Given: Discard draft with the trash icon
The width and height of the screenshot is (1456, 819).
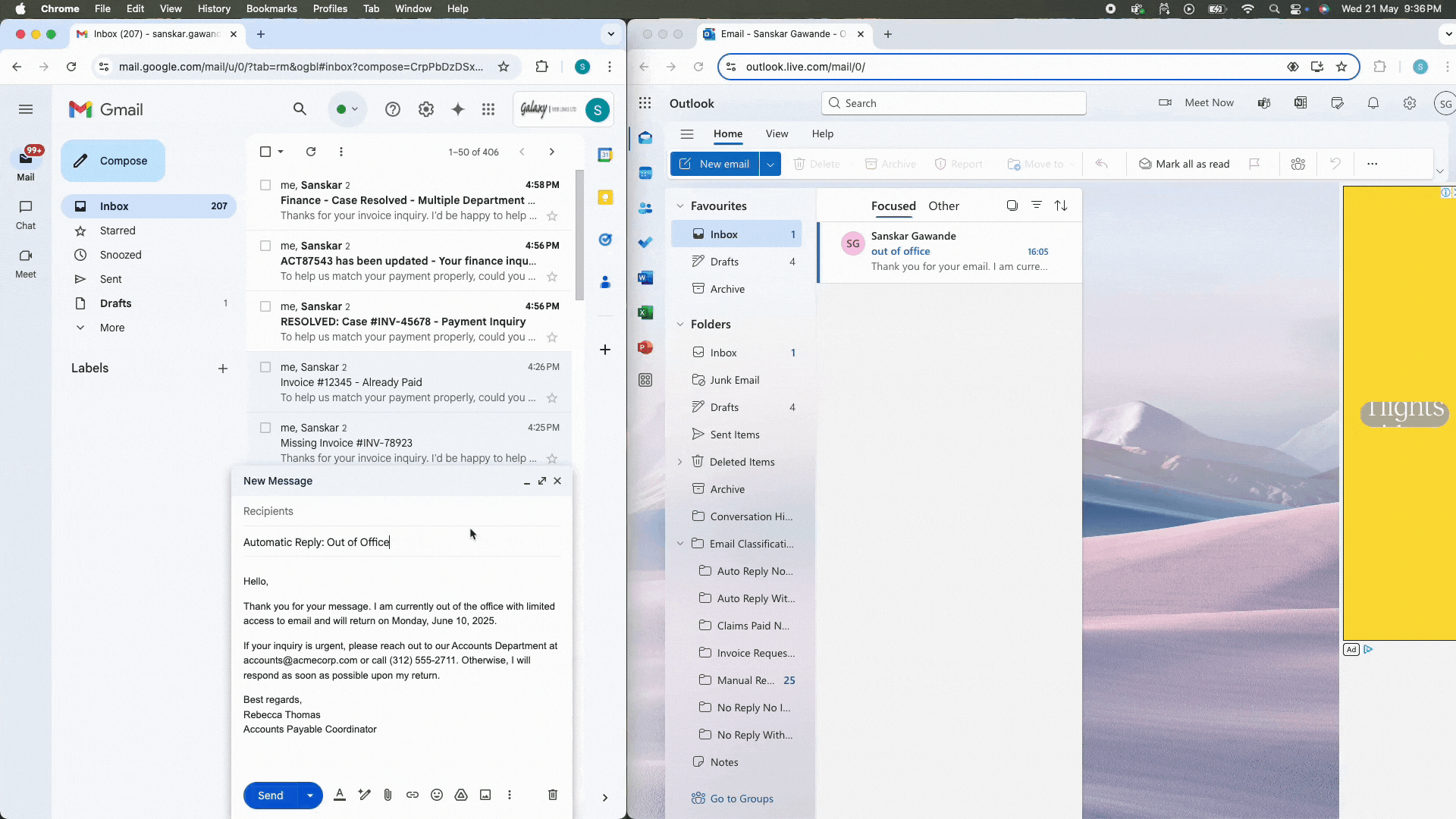Looking at the screenshot, I should (x=553, y=795).
